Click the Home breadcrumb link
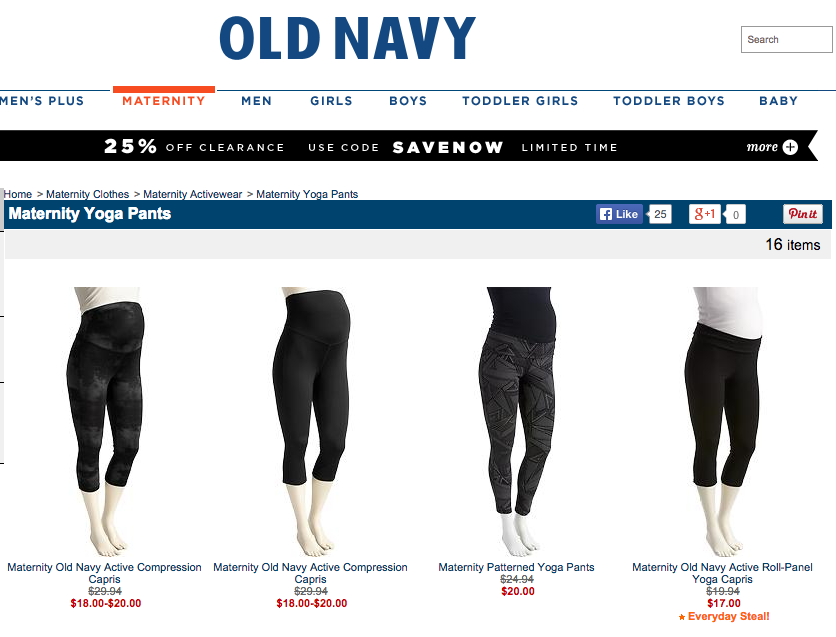 18,195
